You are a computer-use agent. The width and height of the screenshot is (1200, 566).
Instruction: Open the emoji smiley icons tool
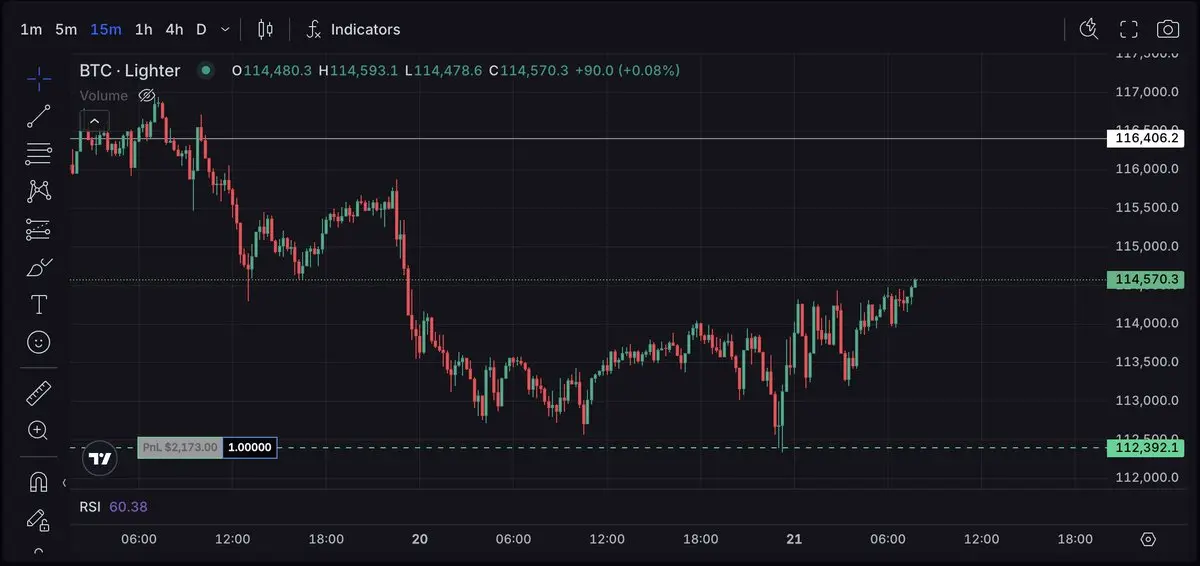click(39, 342)
